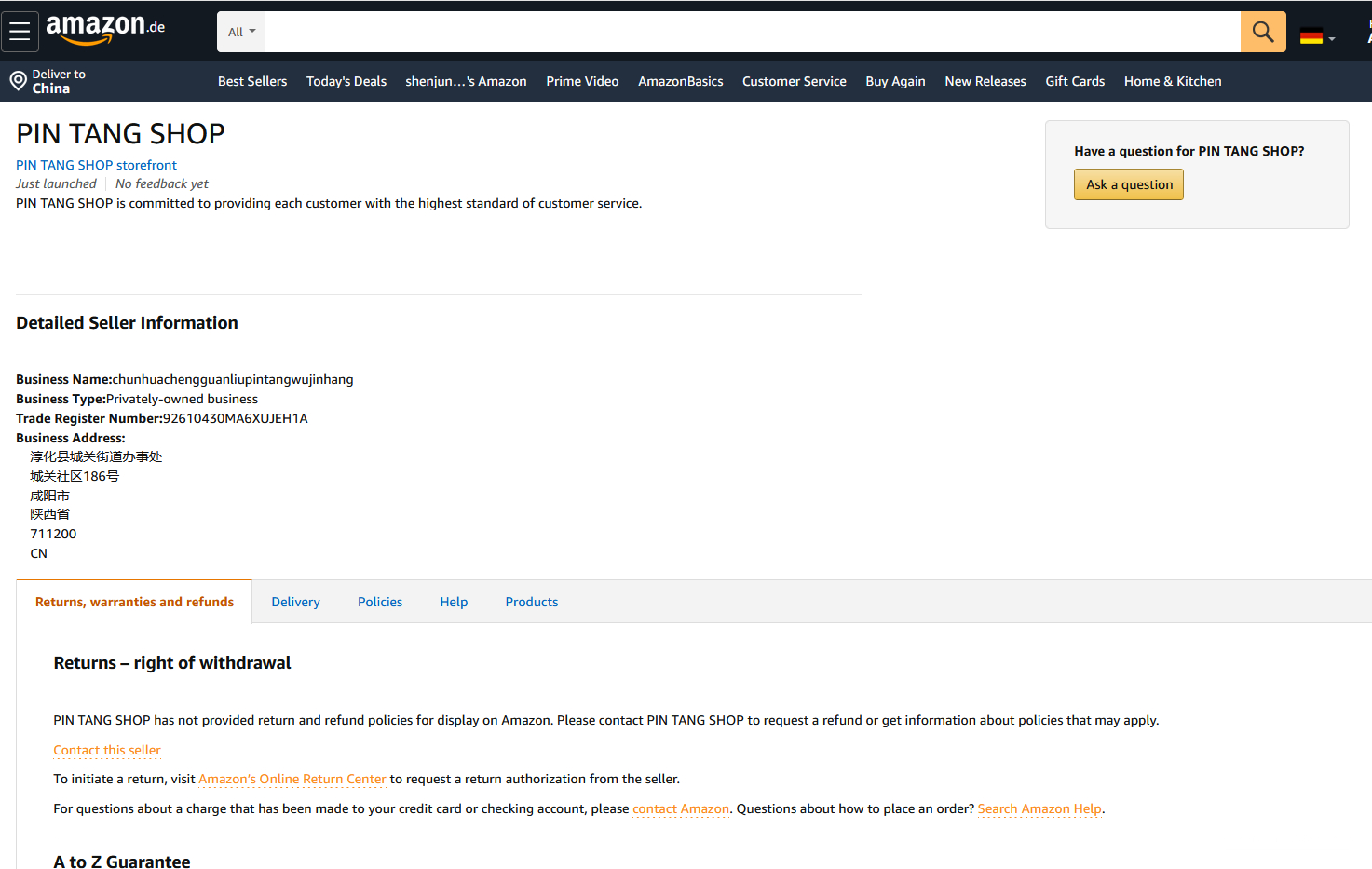Open Customer Service
The image size is (1372, 869).
tap(795, 81)
